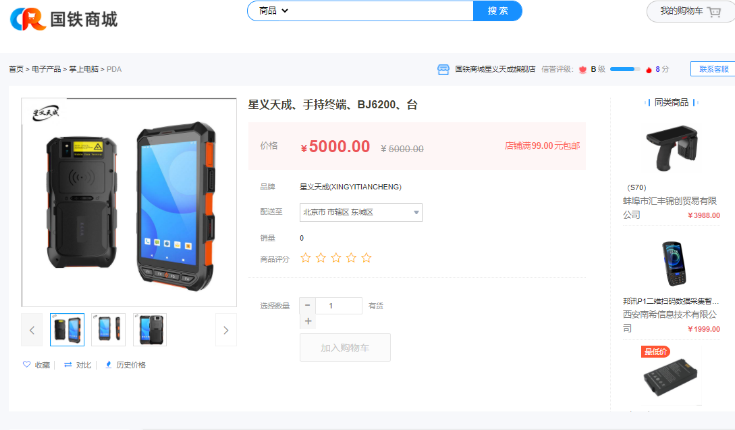The height and width of the screenshot is (430, 735).
Task: Open 掌上电脑 breadcrumb link
Action: coord(83,69)
